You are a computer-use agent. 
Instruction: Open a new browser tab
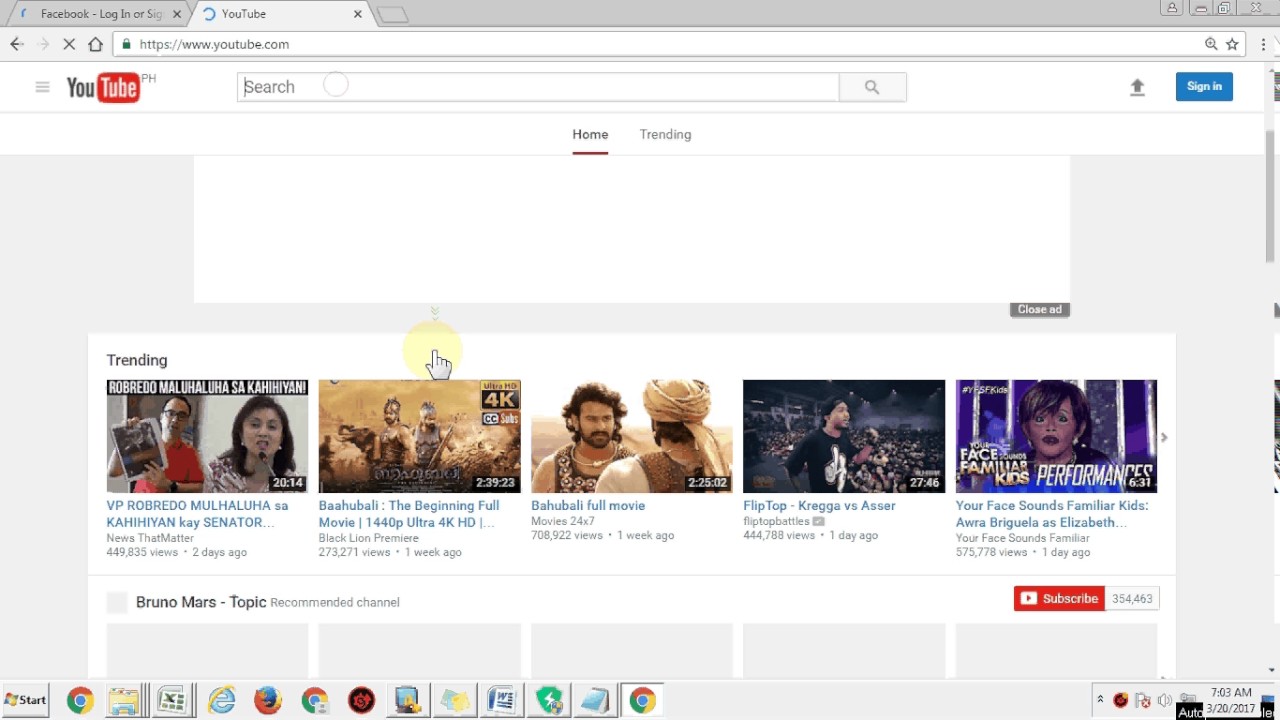pyautogui.click(x=392, y=14)
